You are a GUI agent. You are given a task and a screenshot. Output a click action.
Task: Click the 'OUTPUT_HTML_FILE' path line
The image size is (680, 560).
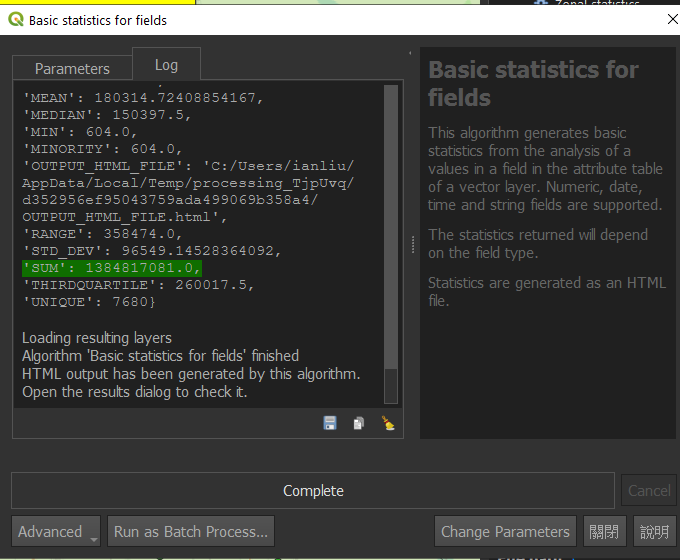[x=188, y=191]
